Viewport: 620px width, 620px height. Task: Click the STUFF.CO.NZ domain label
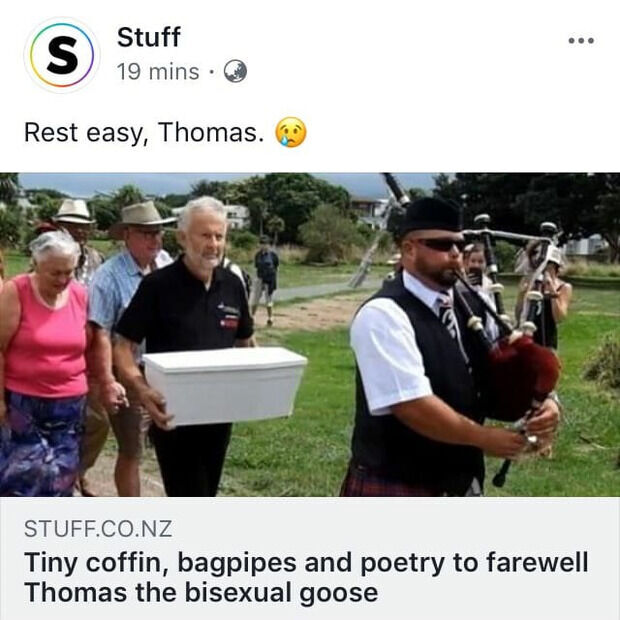click(98, 529)
